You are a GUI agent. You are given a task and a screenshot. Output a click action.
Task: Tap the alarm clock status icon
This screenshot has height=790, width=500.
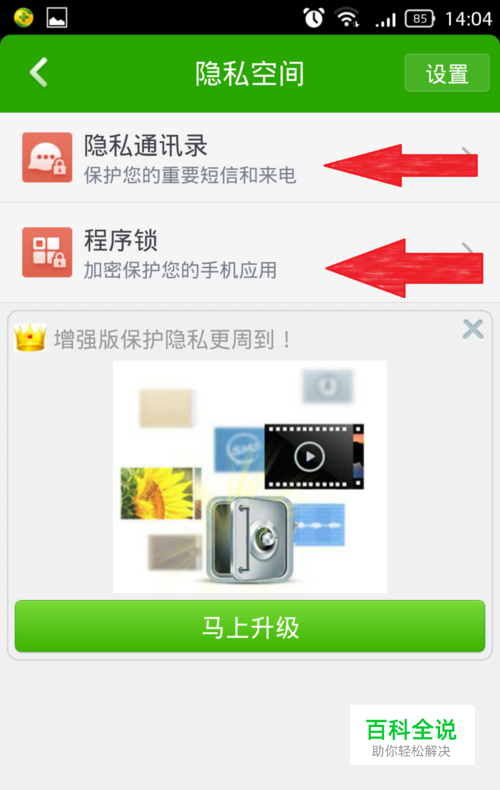pyautogui.click(x=314, y=18)
